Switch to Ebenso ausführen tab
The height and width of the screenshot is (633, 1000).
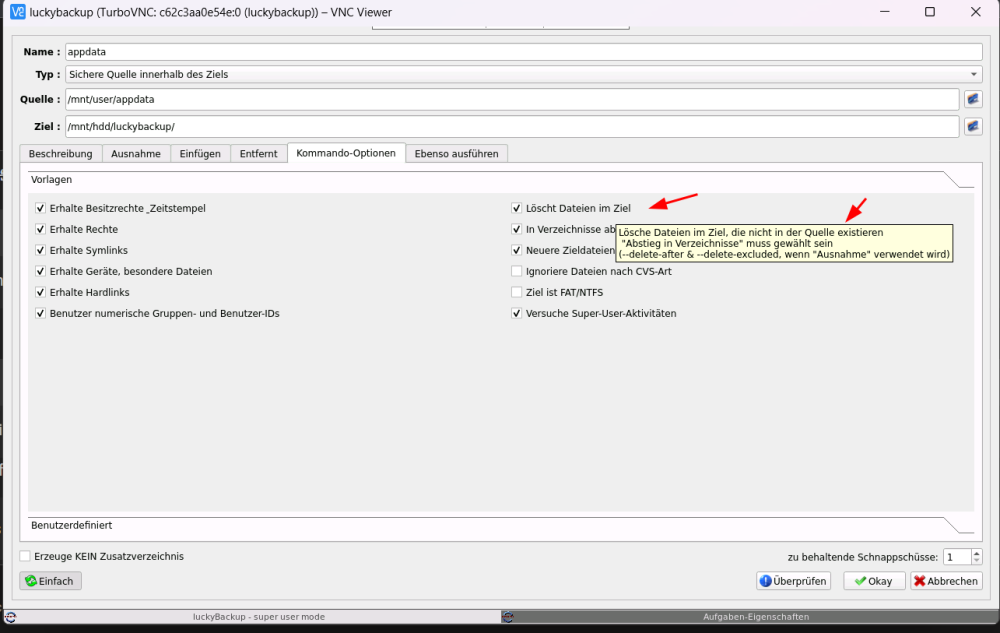pyautogui.click(x=457, y=154)
